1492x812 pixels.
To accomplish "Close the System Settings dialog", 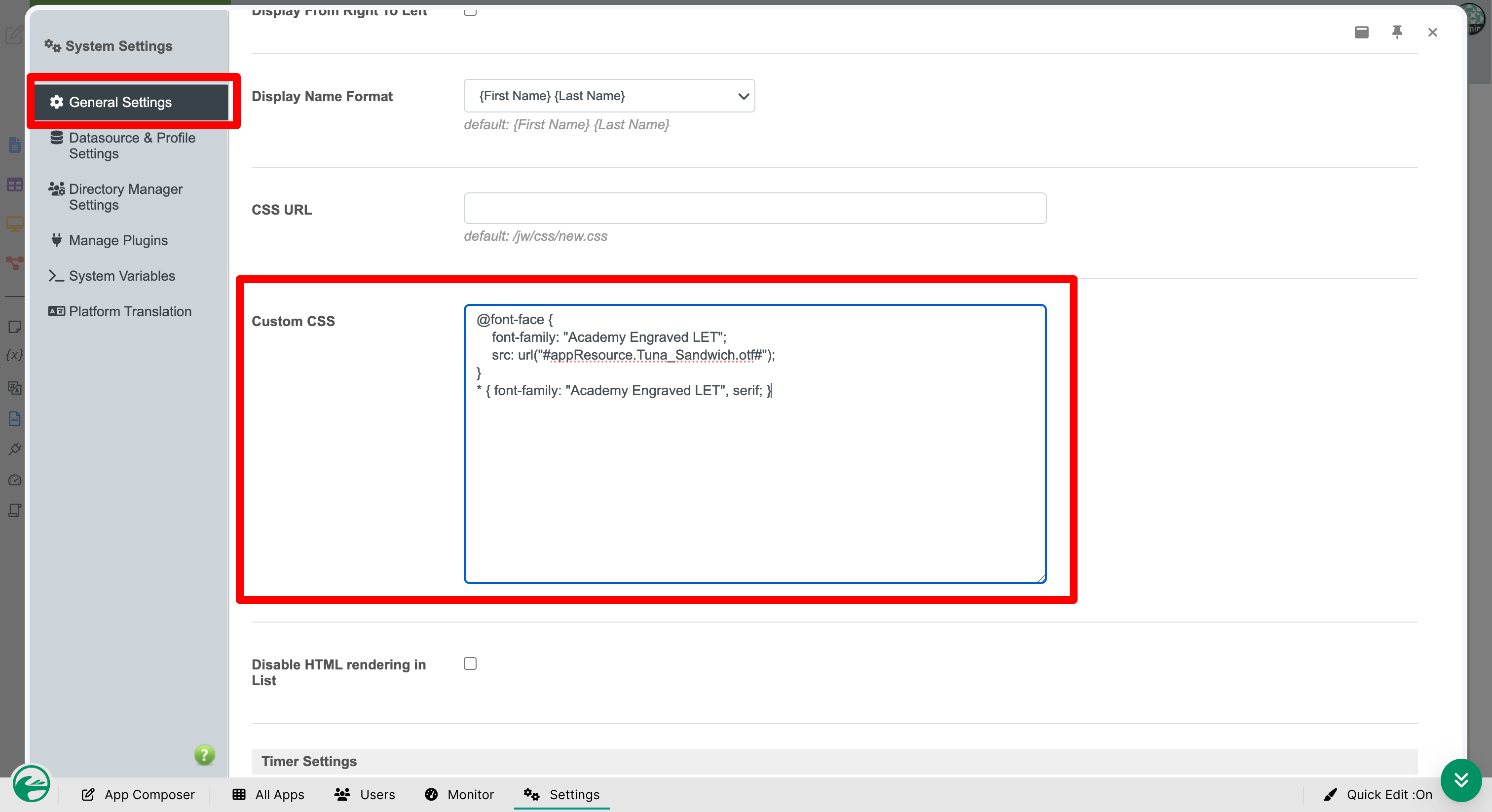I will [x=1432, y=33].
